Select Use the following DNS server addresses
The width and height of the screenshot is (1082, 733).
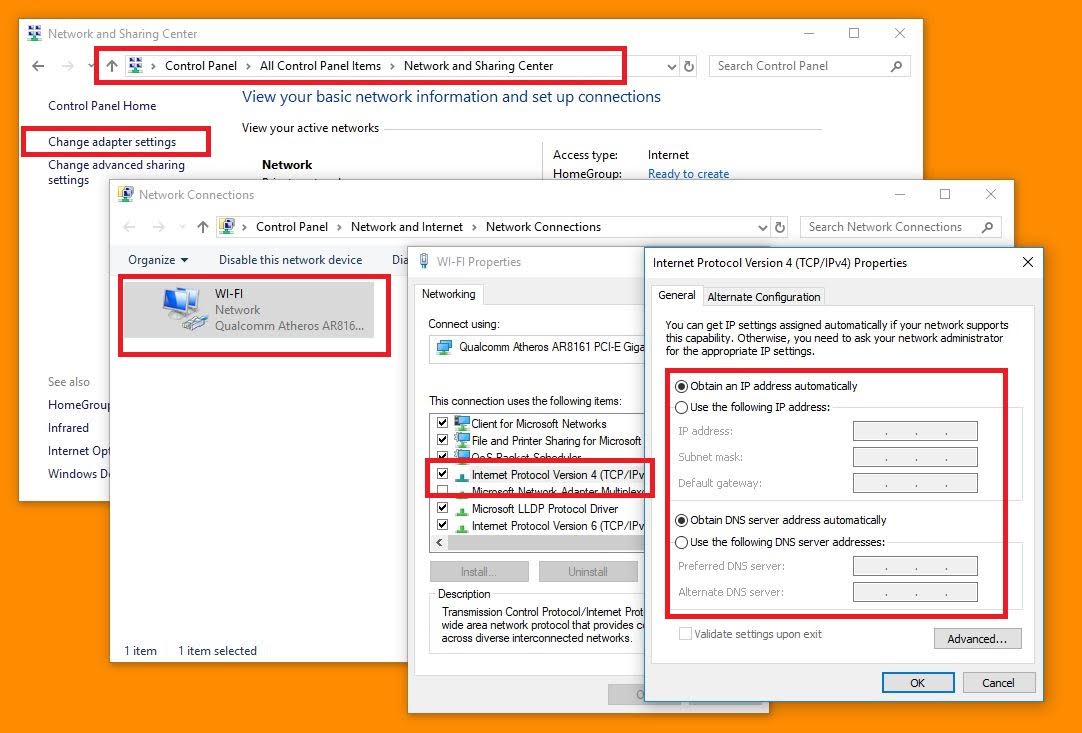[682, 543]
